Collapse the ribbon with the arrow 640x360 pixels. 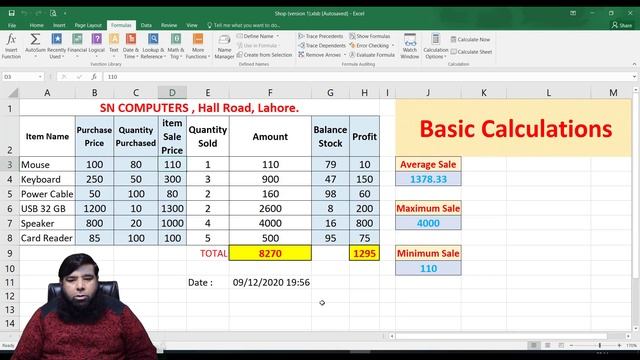tap(634, 64)
